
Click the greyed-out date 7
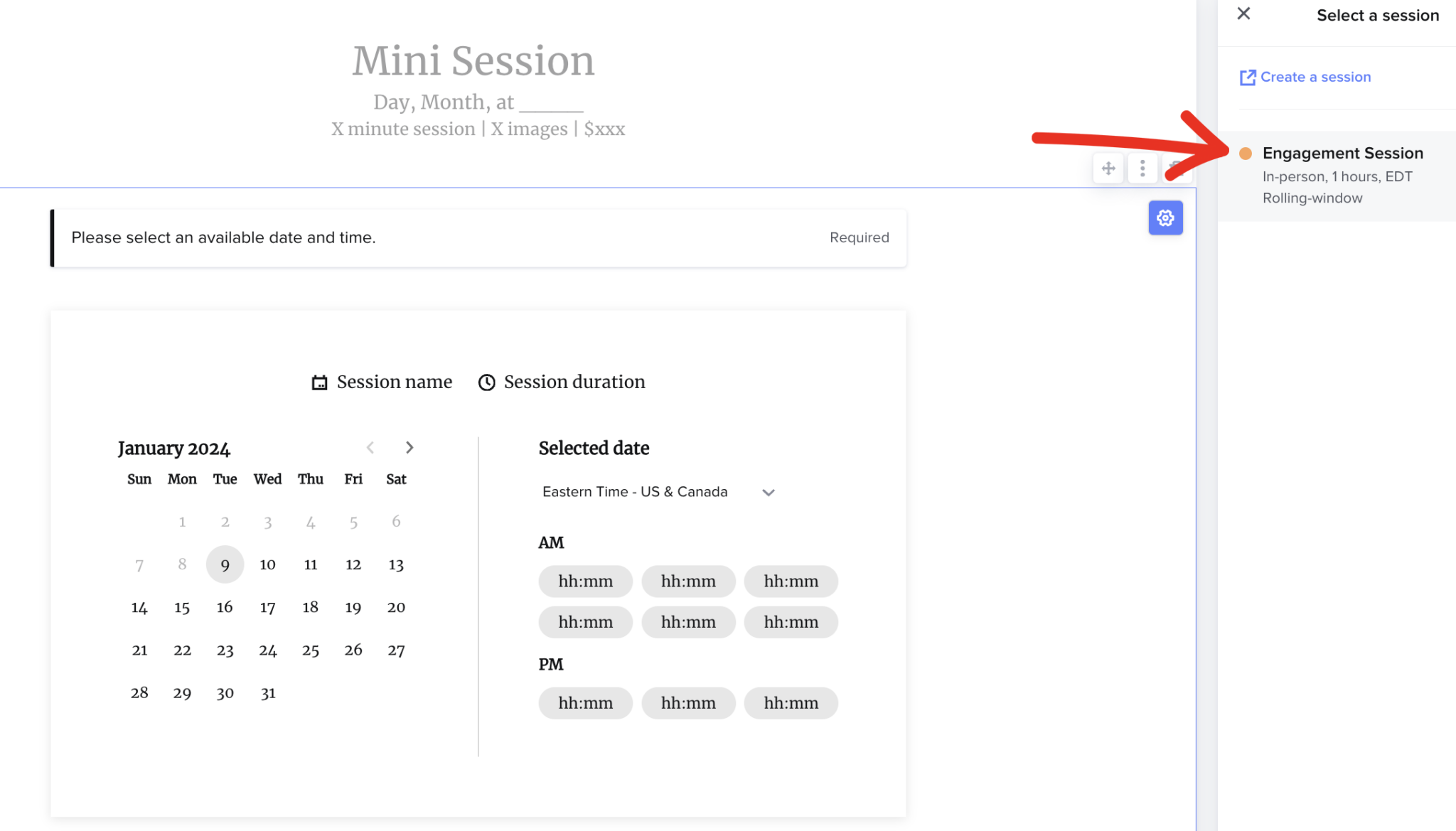[139, 564]
